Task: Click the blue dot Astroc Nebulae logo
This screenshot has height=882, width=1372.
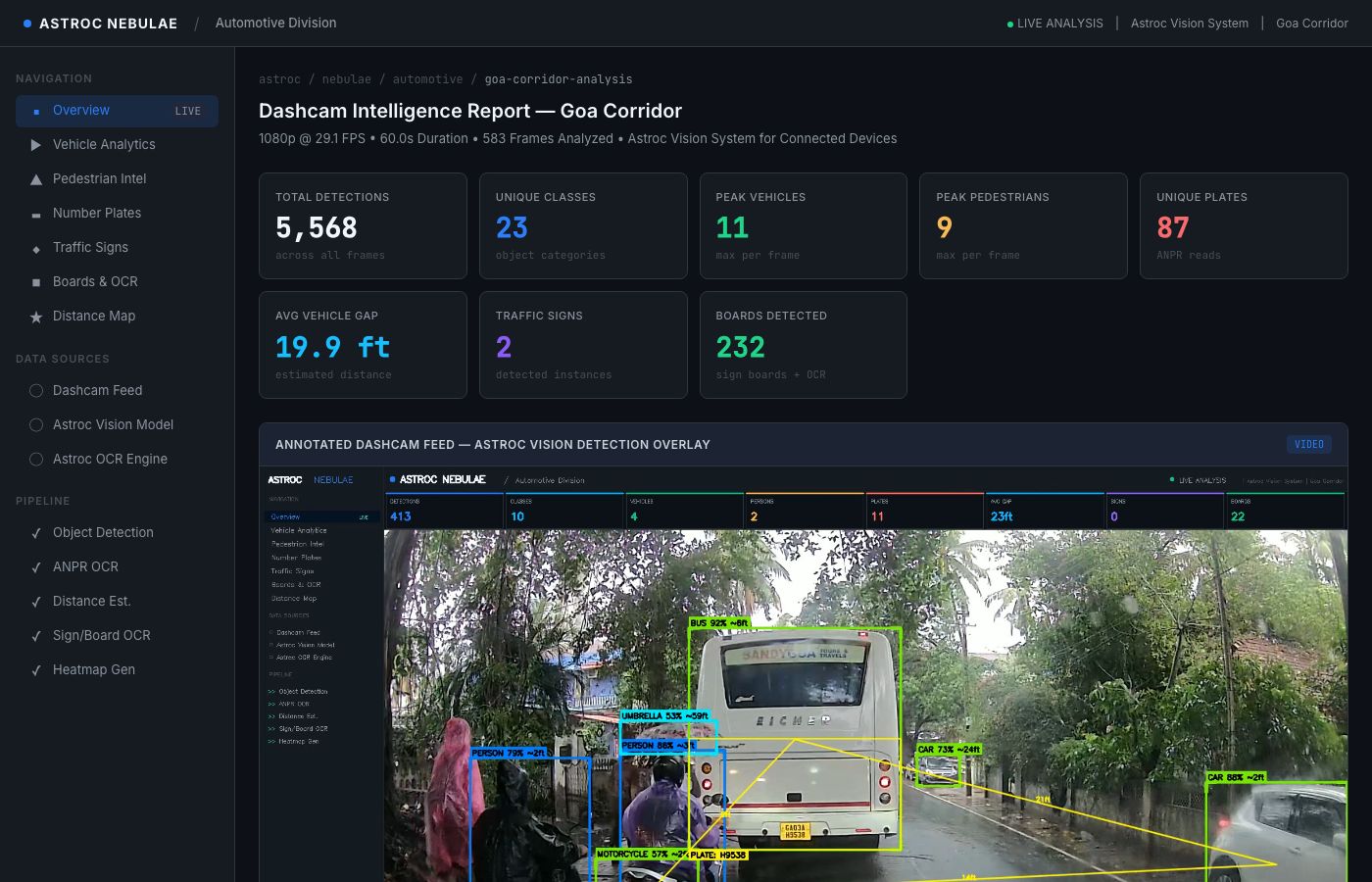Action: tap(27, 24)
